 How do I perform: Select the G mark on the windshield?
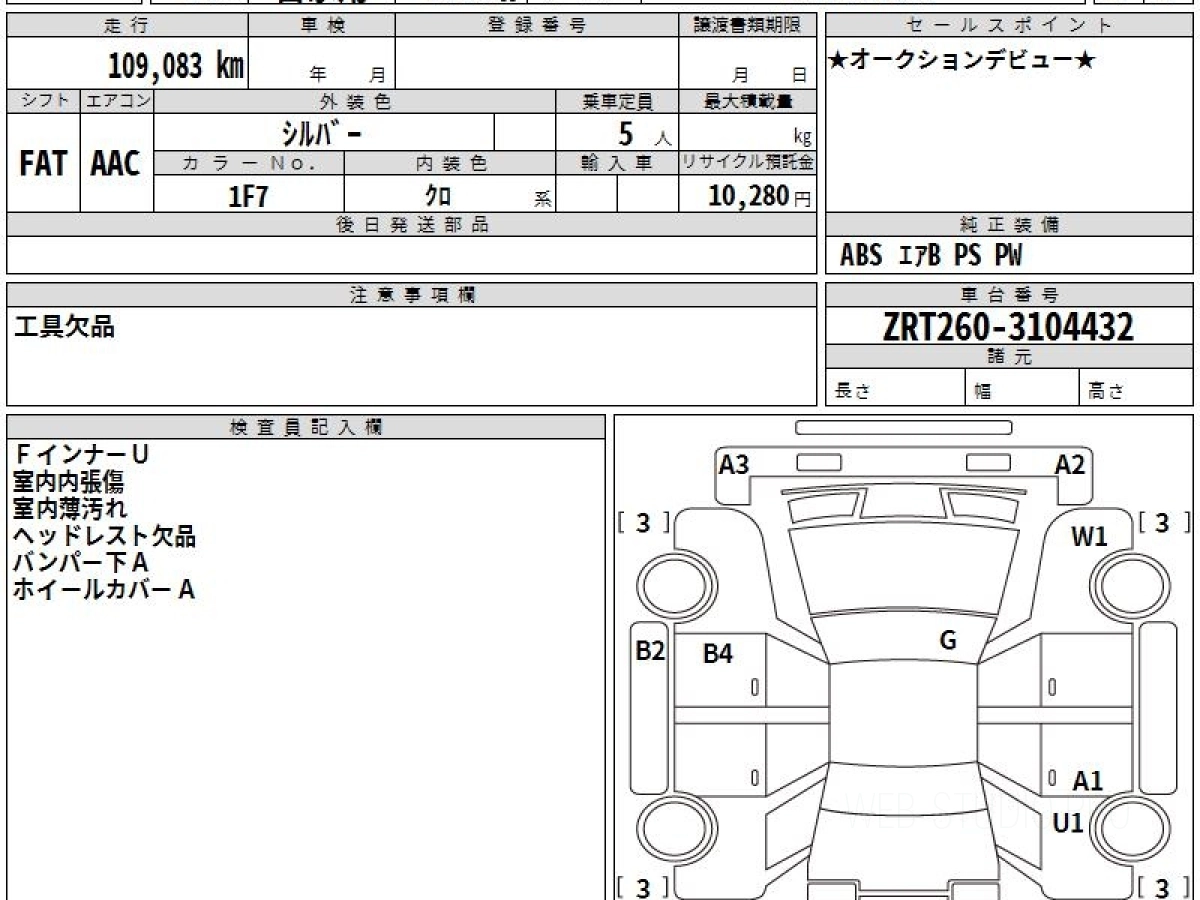point(948,641)
